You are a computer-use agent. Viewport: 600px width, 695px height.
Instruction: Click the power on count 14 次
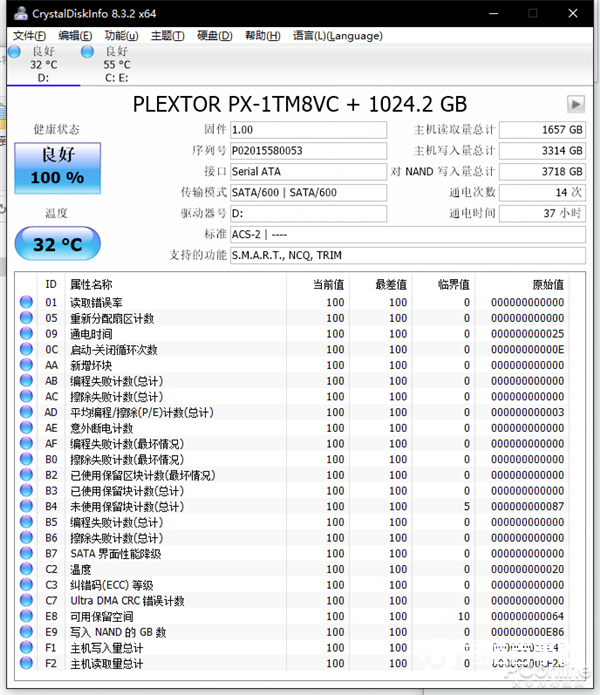tap(542, 192)
